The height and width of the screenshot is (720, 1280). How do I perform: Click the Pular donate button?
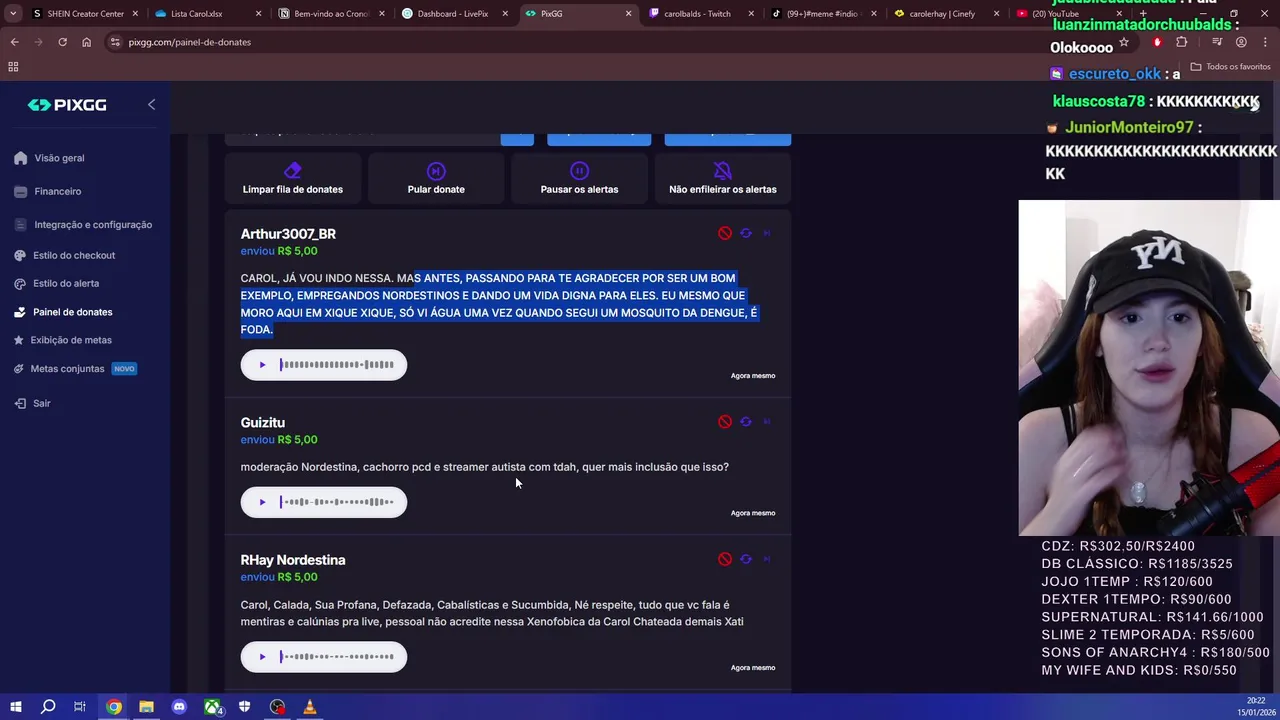coord(436,179)
